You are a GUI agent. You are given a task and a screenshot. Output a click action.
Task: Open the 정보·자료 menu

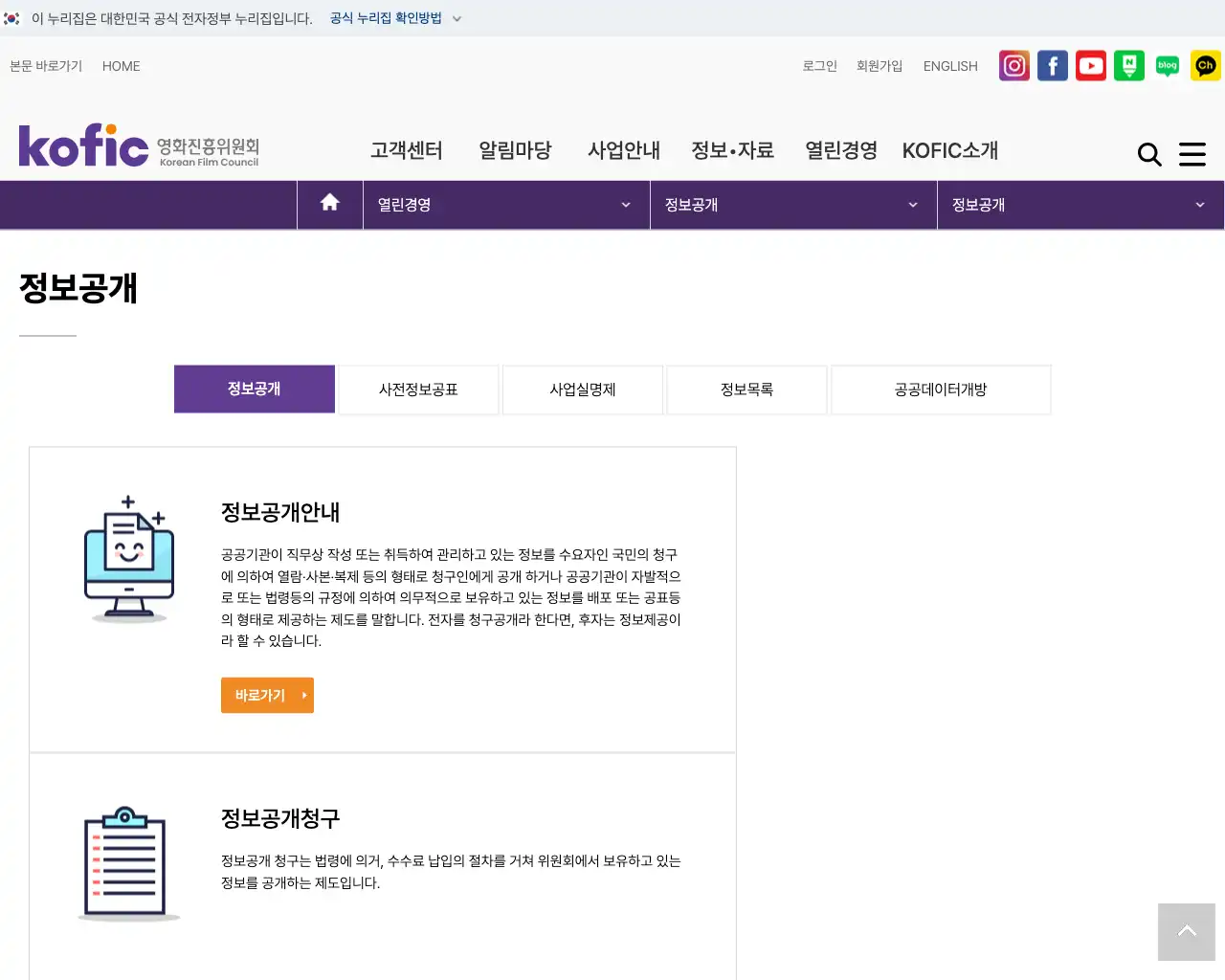(x=732, y=150)
